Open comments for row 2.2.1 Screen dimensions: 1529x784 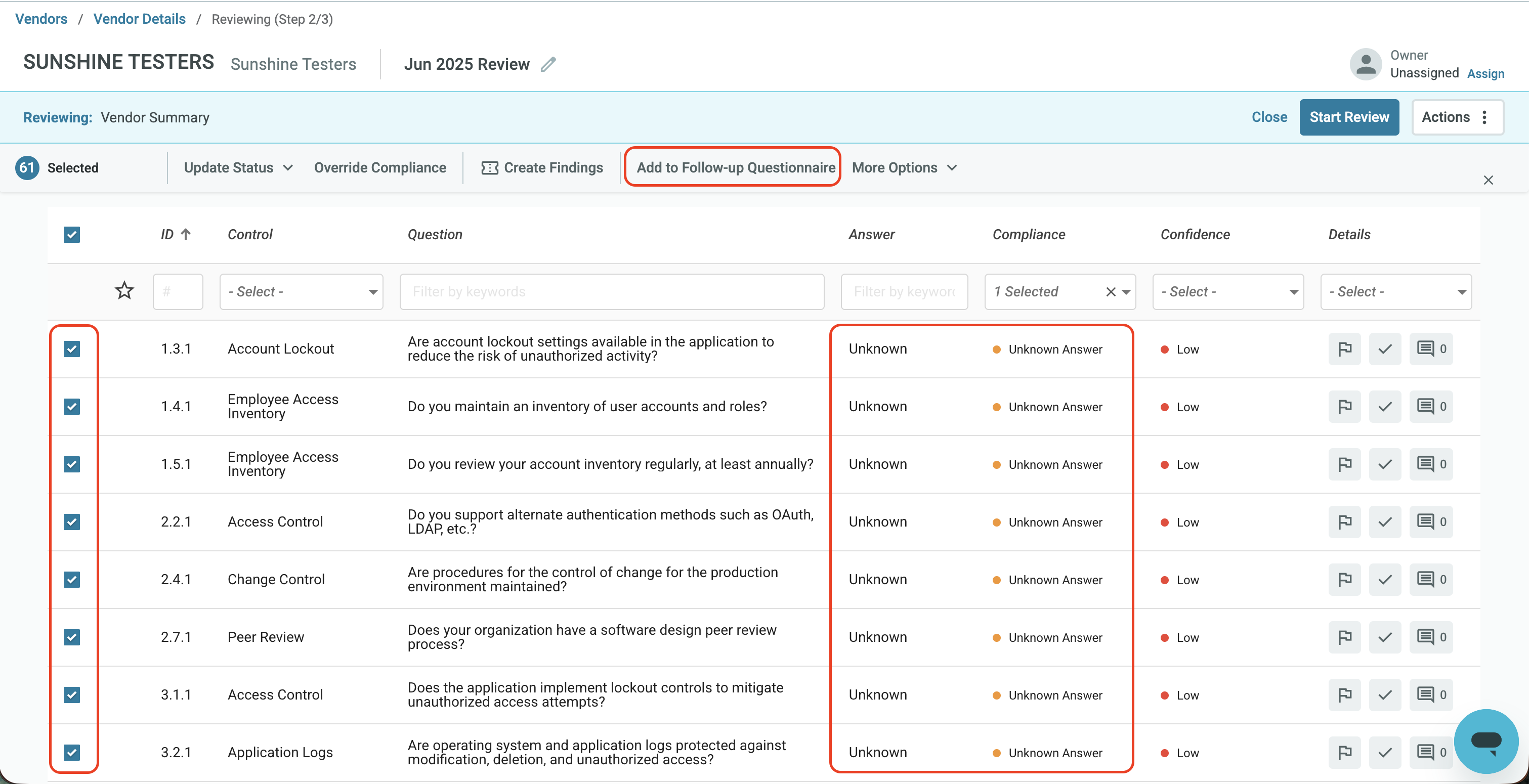tap(1430, 521)
